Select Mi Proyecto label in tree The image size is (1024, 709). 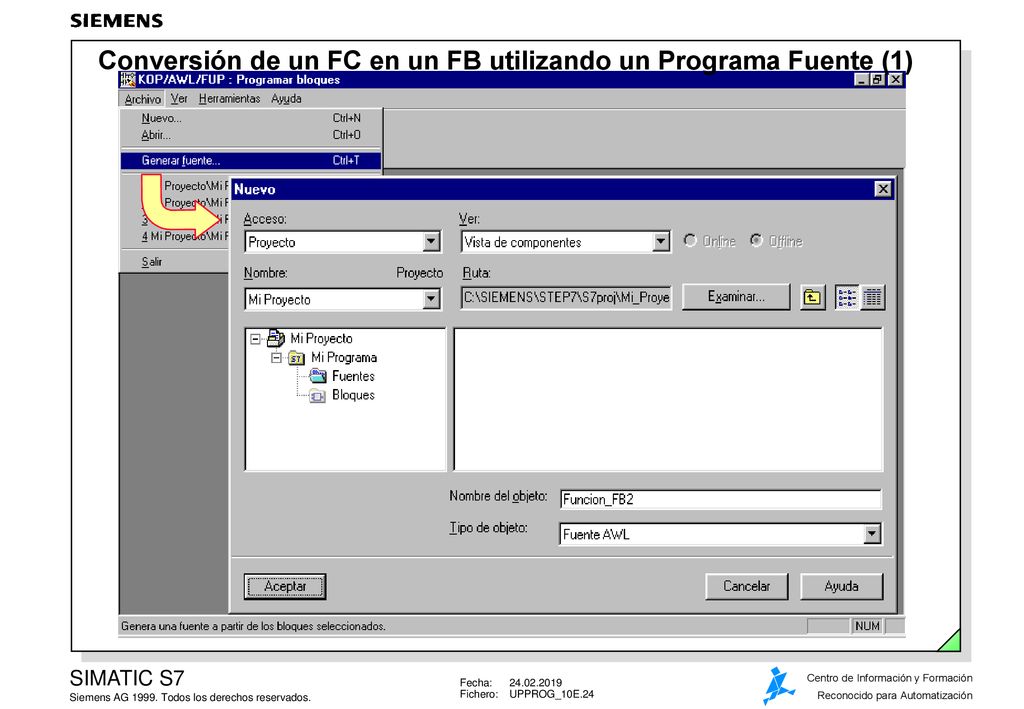click(321, 339)
